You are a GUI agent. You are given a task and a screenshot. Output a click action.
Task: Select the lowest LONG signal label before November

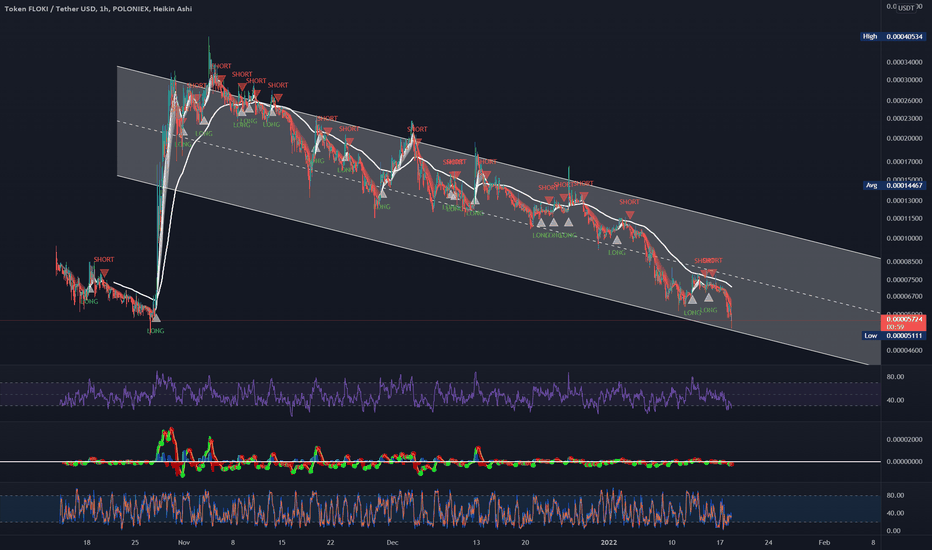point(155,331)
